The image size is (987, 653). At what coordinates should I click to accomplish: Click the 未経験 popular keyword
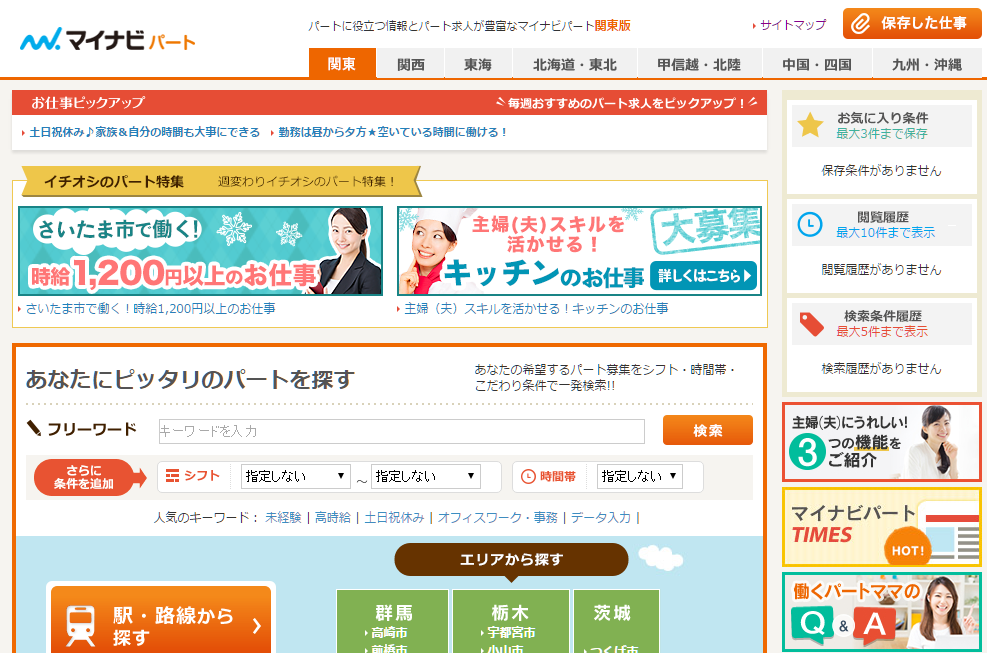point(283,518)
